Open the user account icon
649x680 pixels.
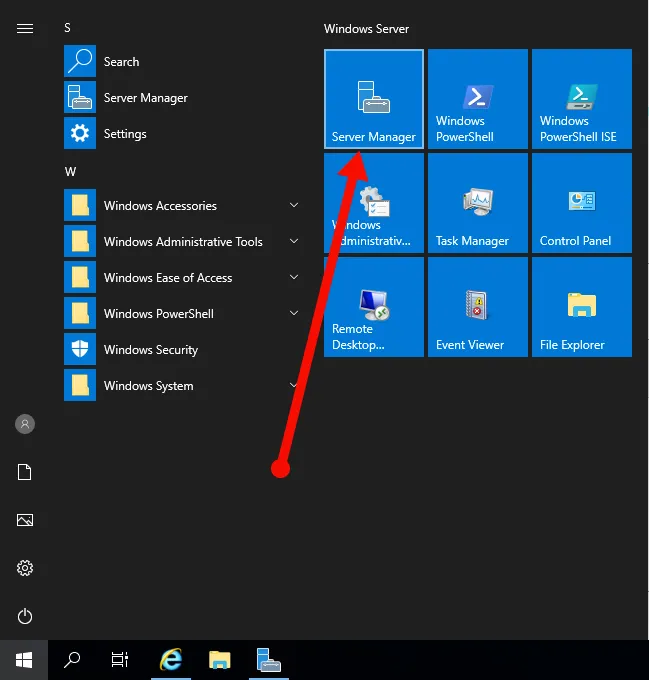[x=25, y=424]
